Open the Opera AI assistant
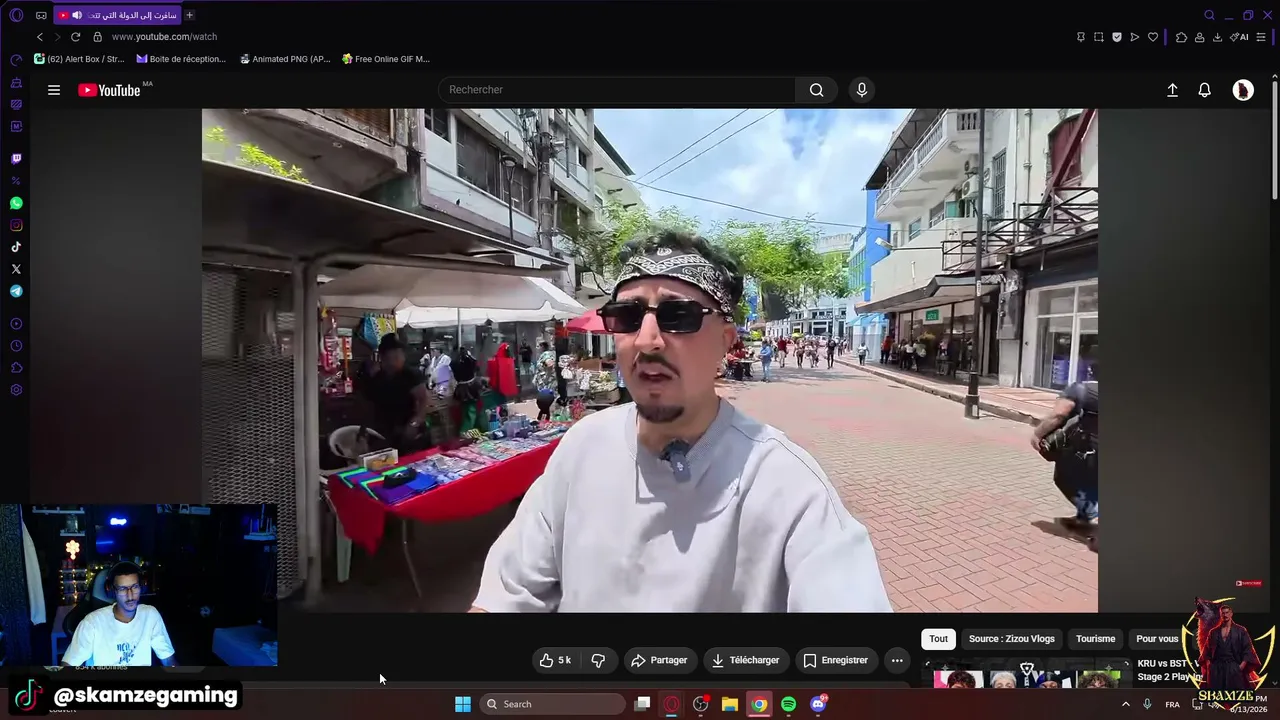This screenshot has height=720, width=1280. pyautogui.click(x=1240, y=37)
